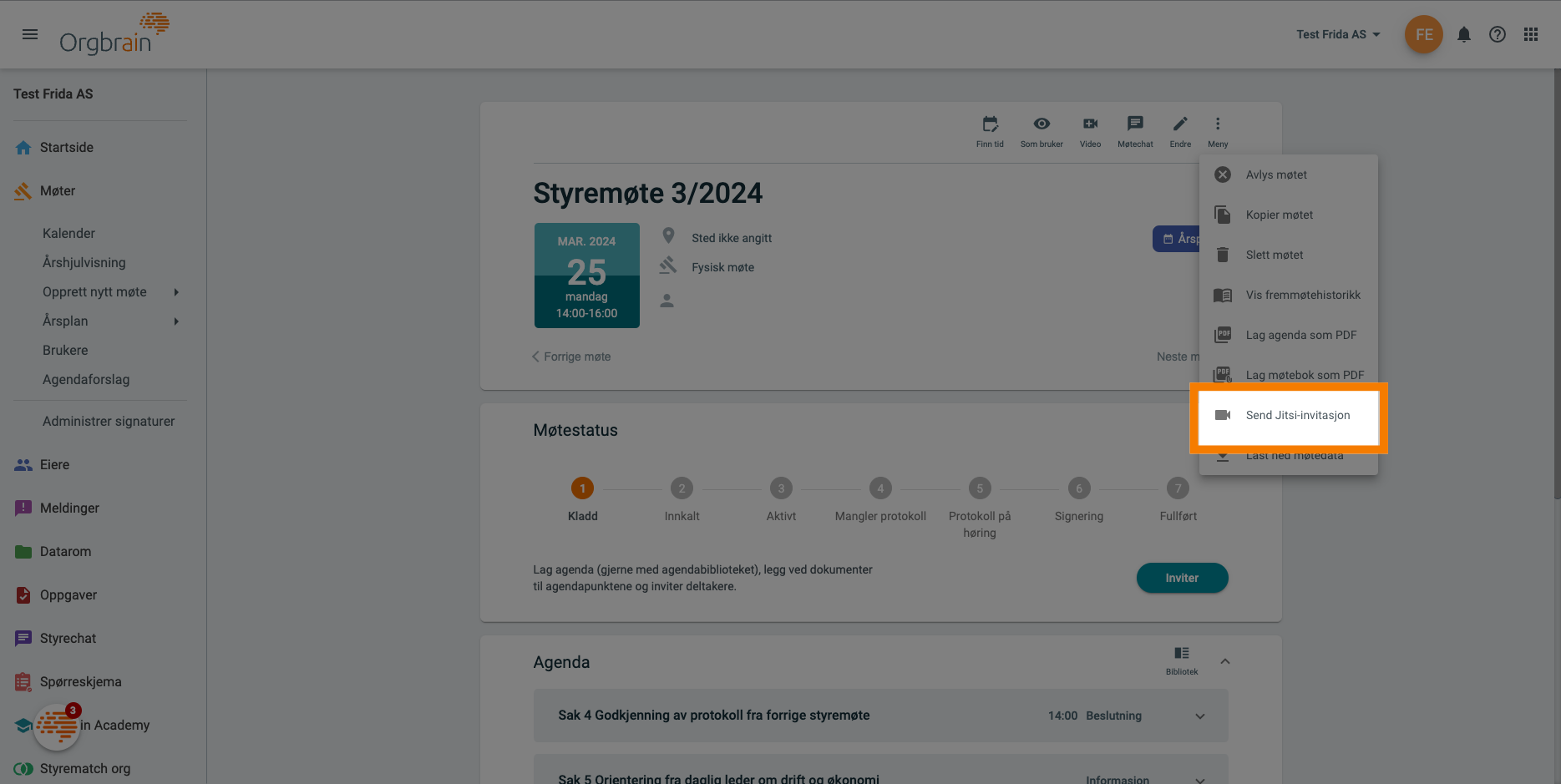Screen dimensions: 1561x784
Task: Select Avlys møtet from the menu
Action: click(1289, 175)
